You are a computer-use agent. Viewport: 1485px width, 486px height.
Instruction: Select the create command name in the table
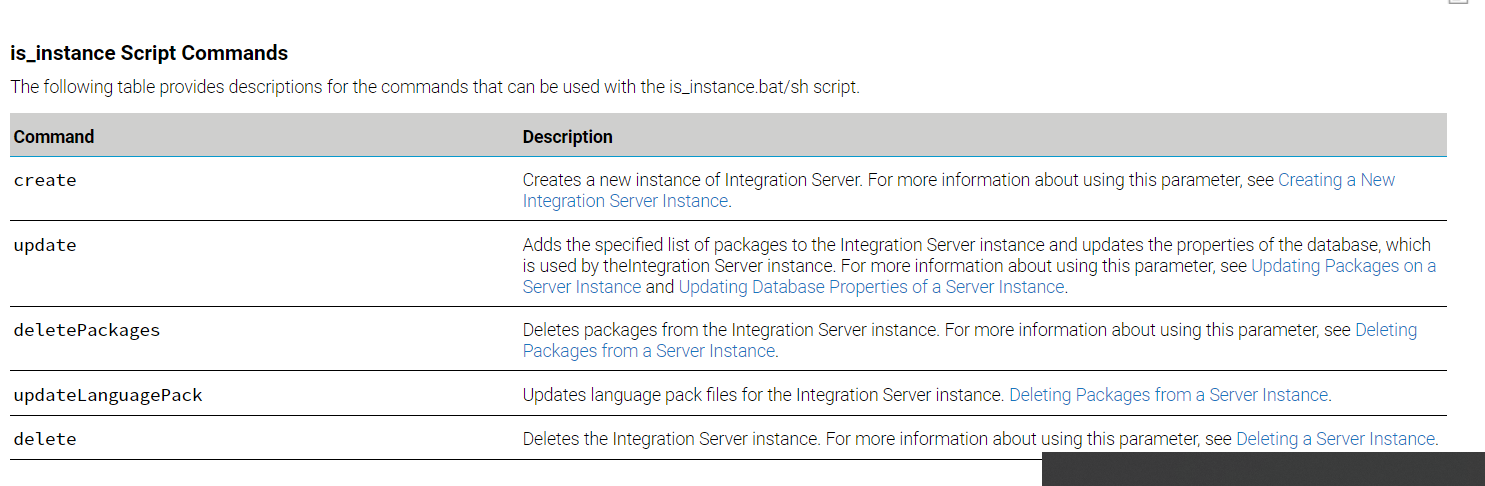pos(45,181)
